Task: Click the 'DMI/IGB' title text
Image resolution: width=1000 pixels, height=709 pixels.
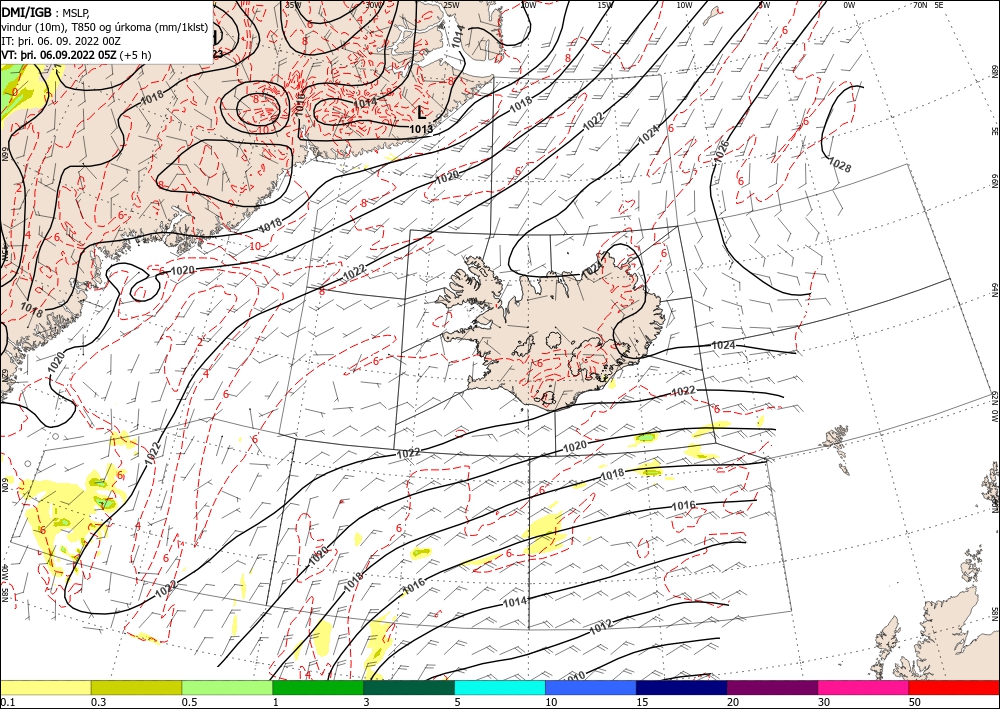Action: pos(26,11)
